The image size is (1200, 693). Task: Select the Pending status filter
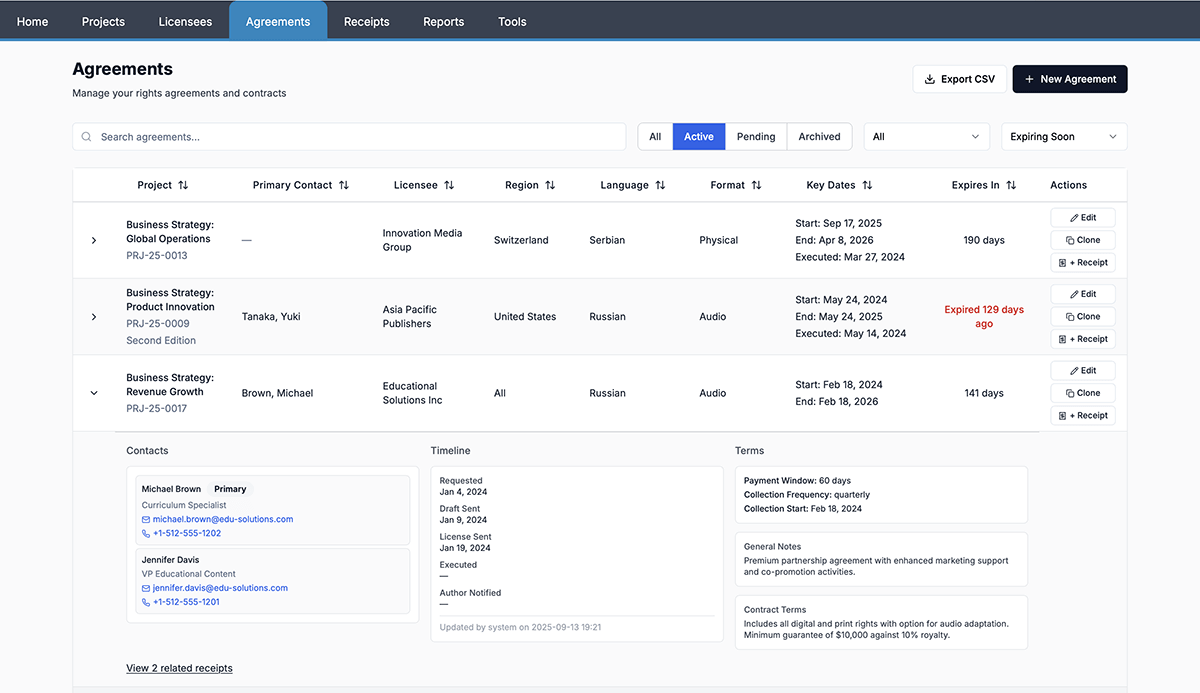pyautogui.click(x=755, y=136)
